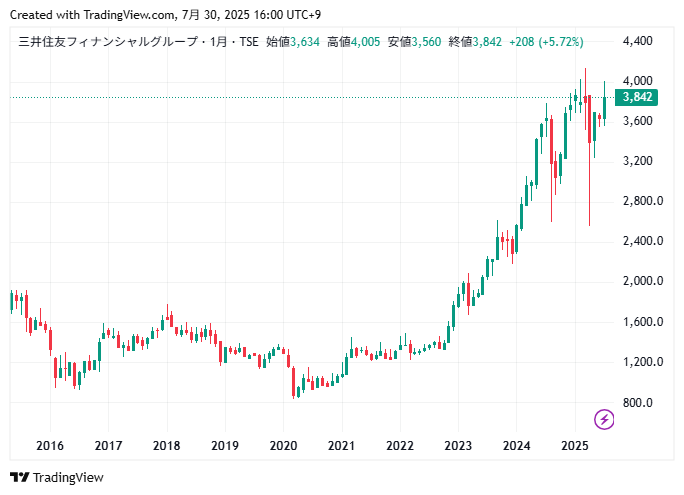The image size is (684, 495).
Task: Click the current price label 3,842
Action: click(x=636, y=97)
